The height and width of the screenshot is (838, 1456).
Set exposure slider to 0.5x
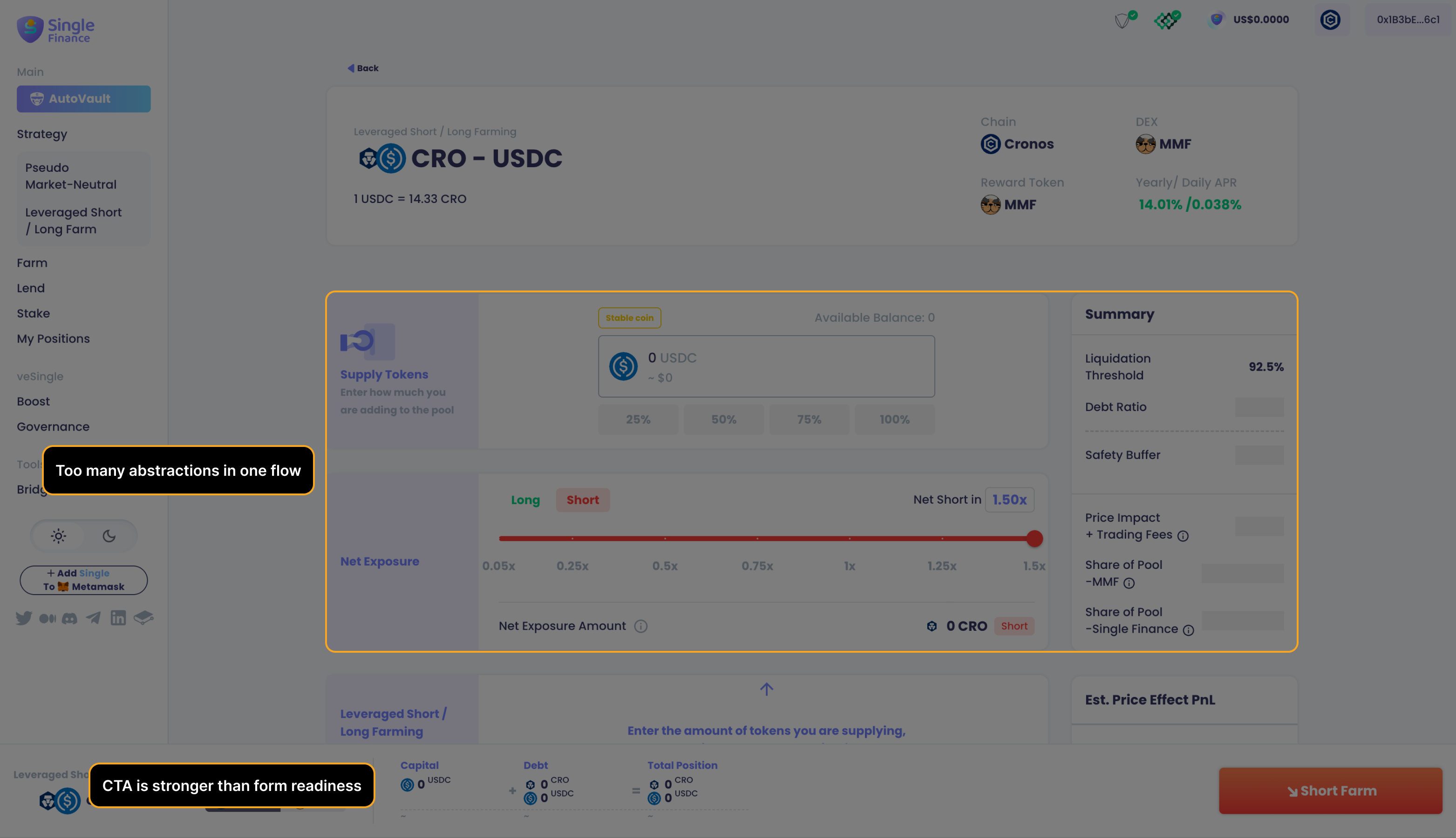pos(665,538)
